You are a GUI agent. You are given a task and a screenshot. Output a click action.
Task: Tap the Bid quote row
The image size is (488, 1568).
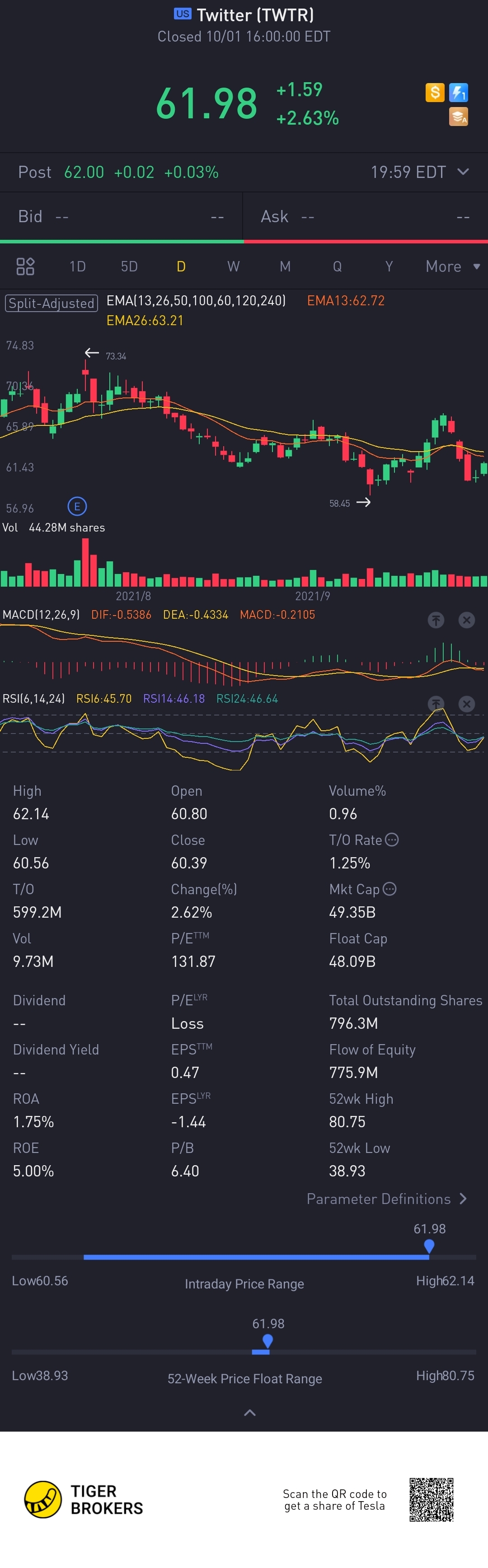coord(121,216)
